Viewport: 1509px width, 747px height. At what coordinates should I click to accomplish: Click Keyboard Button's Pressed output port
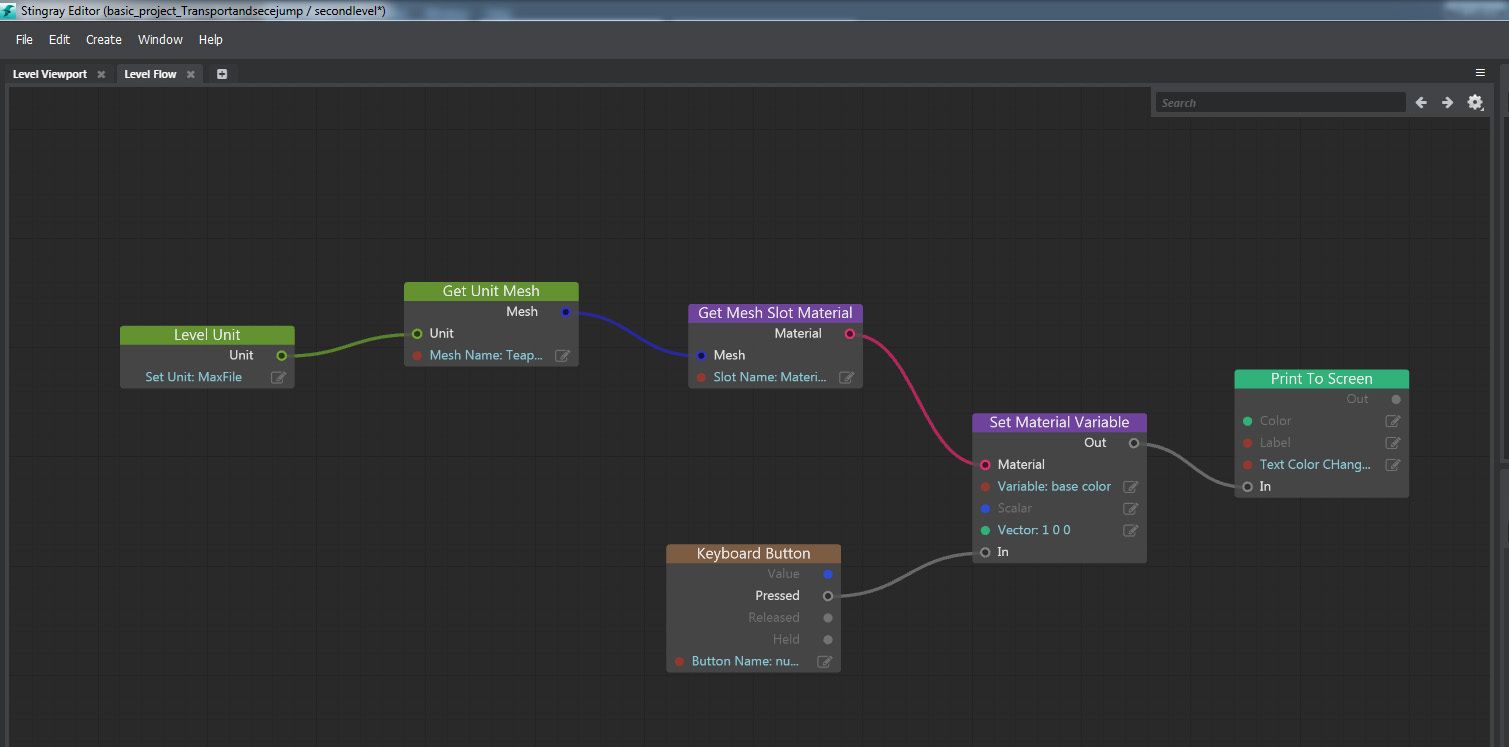[x=827, y=596]
